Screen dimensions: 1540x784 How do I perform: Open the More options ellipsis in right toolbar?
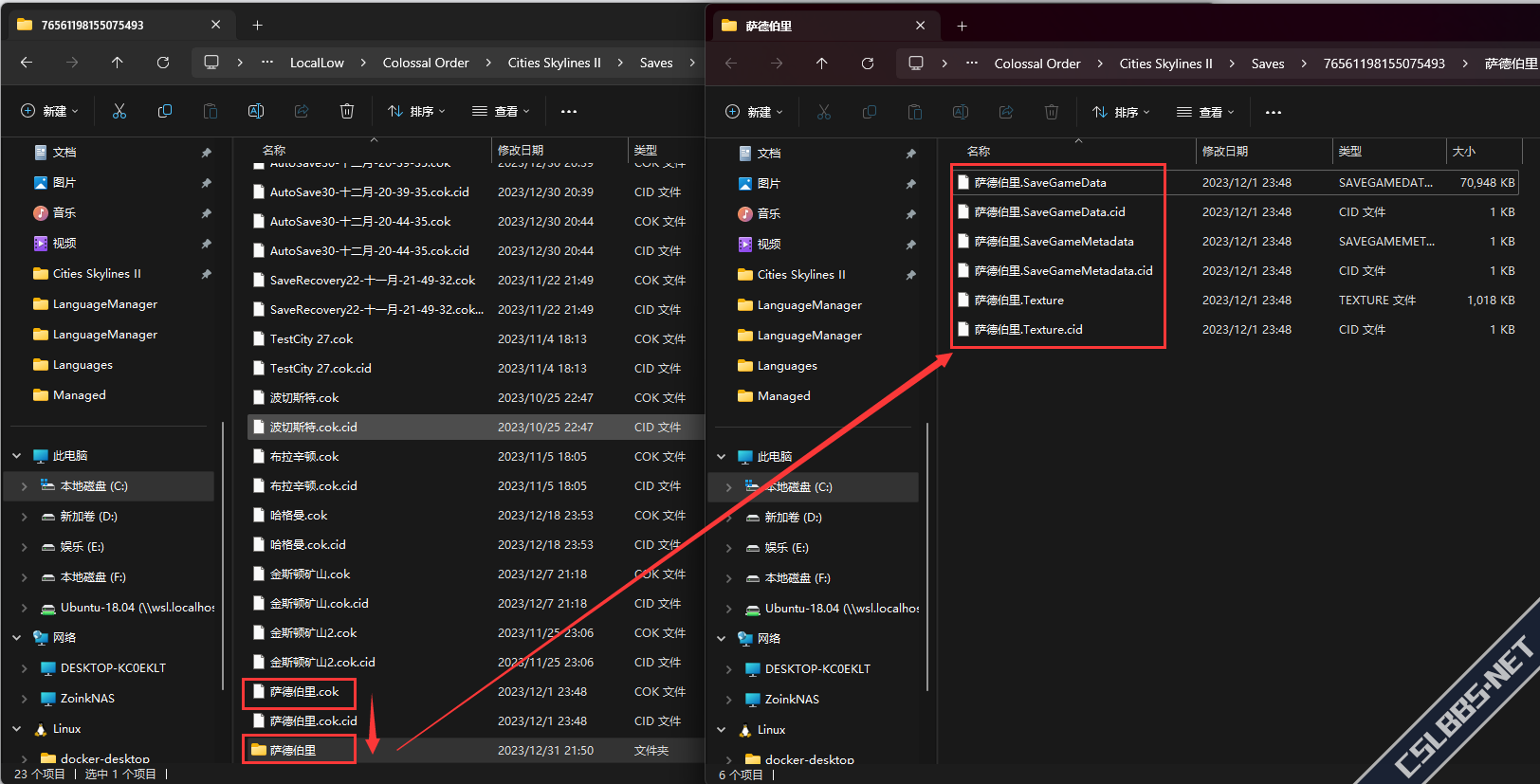(1274, 112)
